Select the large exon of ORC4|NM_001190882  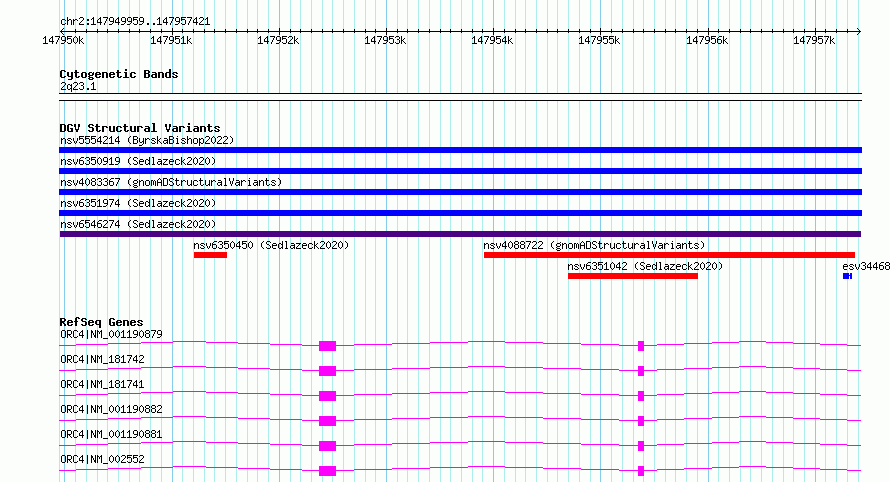[328, 421]
